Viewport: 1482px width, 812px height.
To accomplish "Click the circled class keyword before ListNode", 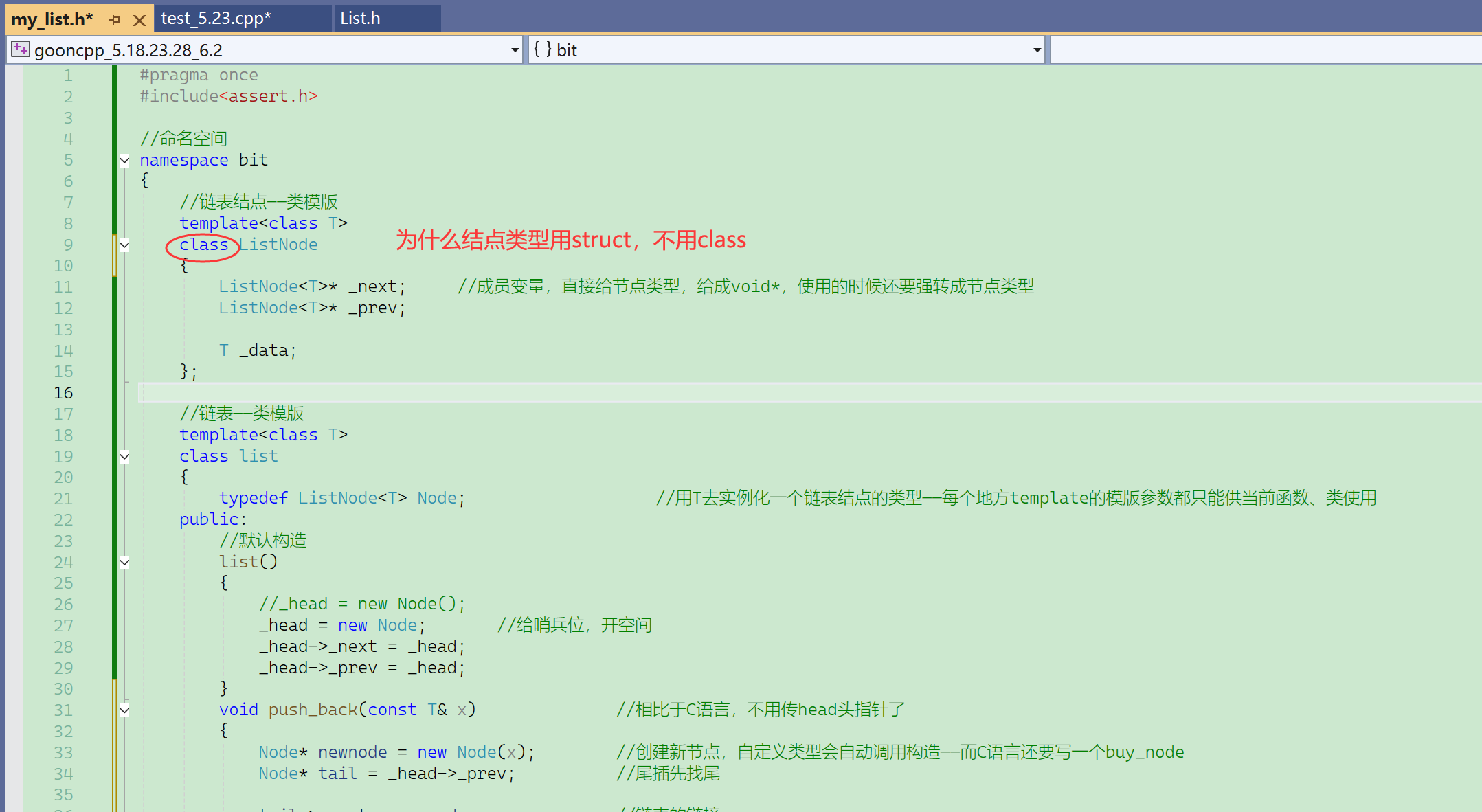I will [x=203, y=245].
